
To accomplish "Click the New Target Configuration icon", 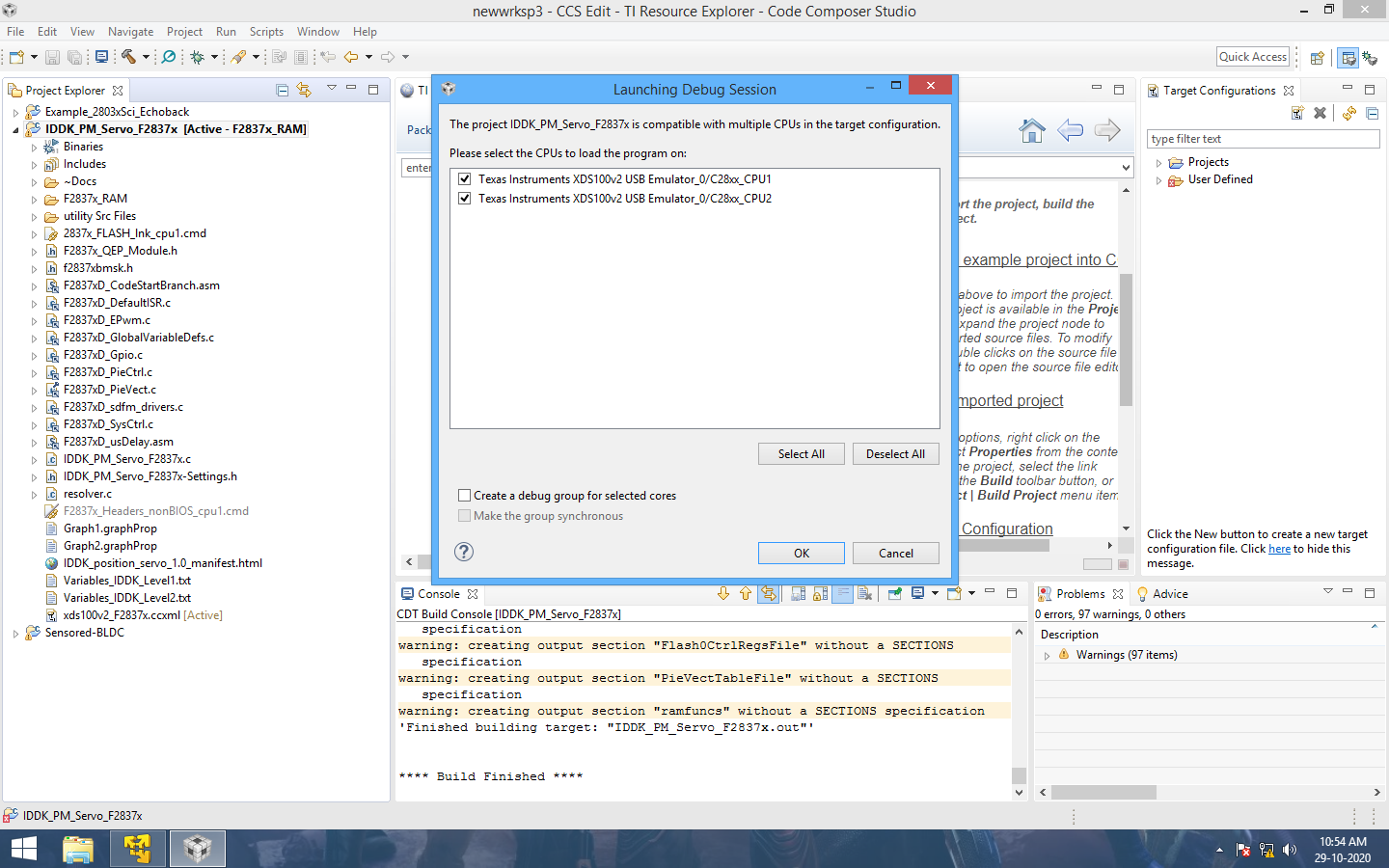I will (1297, 113).
